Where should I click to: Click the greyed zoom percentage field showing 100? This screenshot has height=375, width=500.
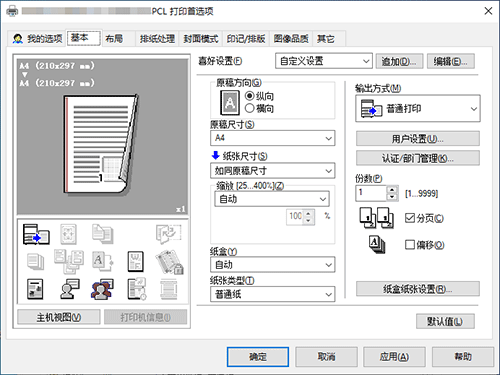click(295, 217)
